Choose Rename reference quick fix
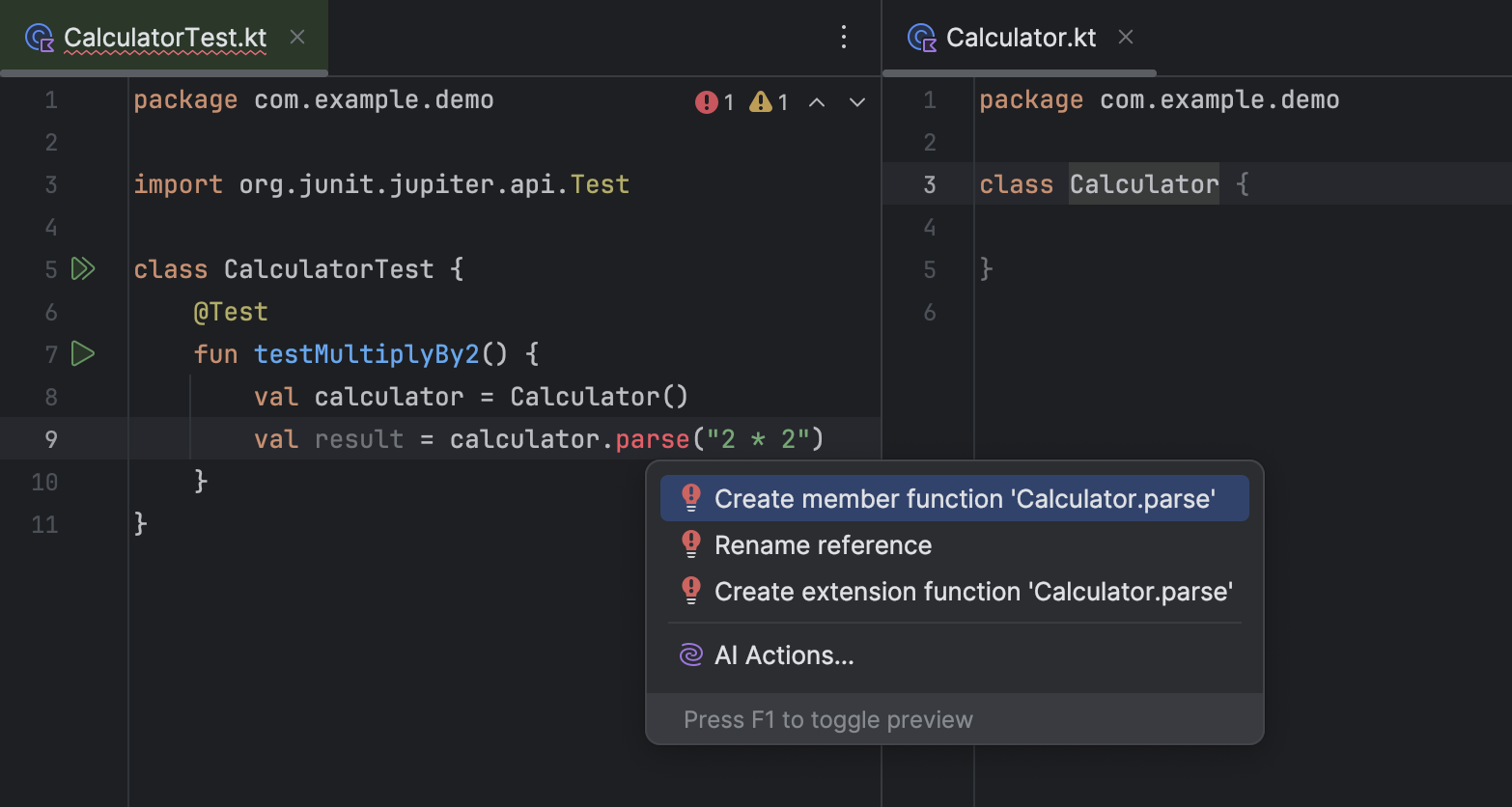 [x=823, y=545]
